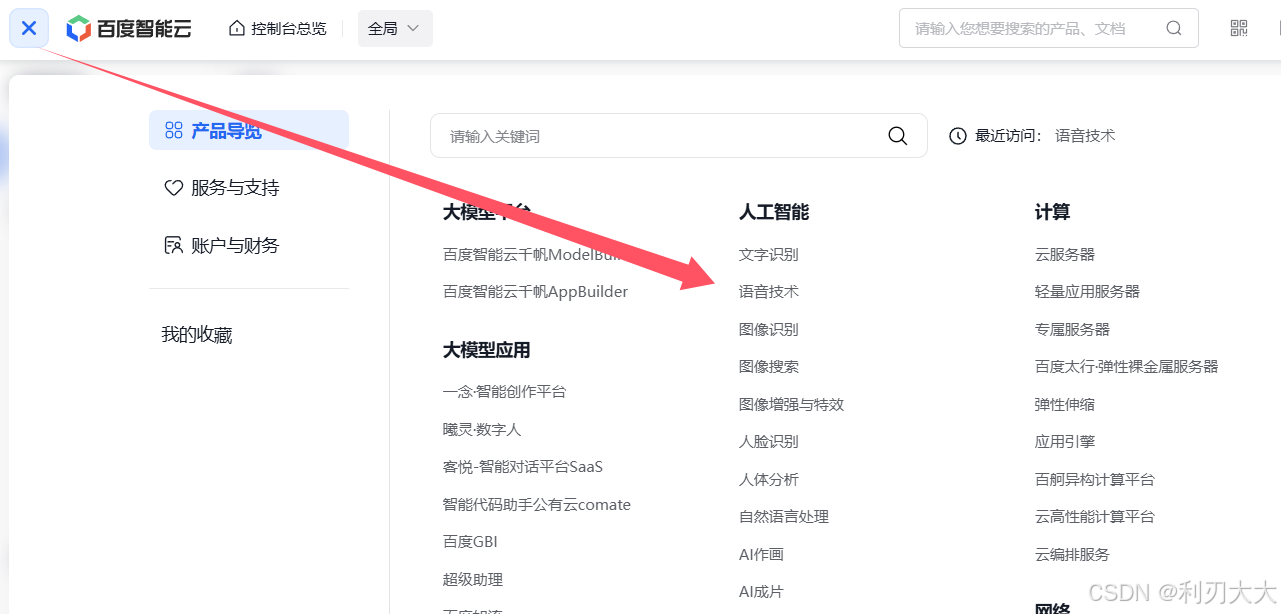Open 一念·智能创作平台
1281x614 pixels.
505,392
